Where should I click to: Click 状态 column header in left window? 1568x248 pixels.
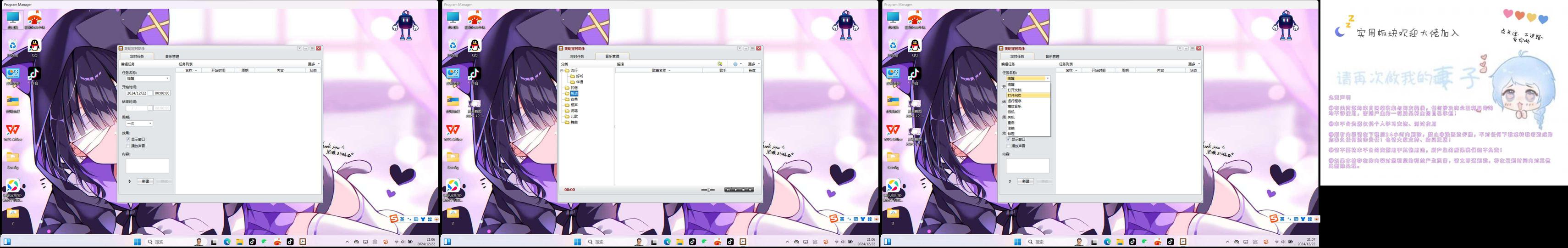[x=314, y=71]
